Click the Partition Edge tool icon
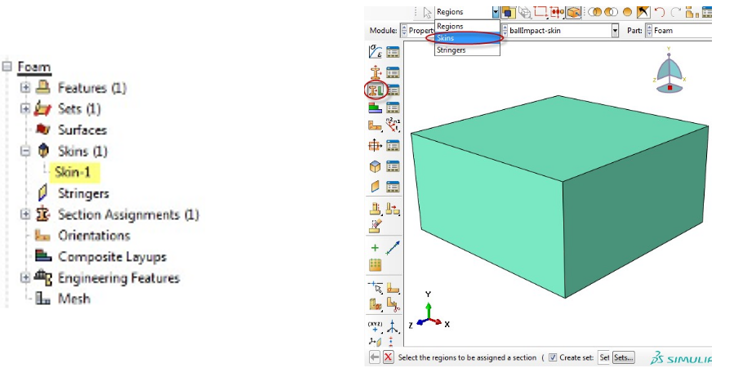The width and height of the screenshot is (730, 376). click(x=375, y=288)
